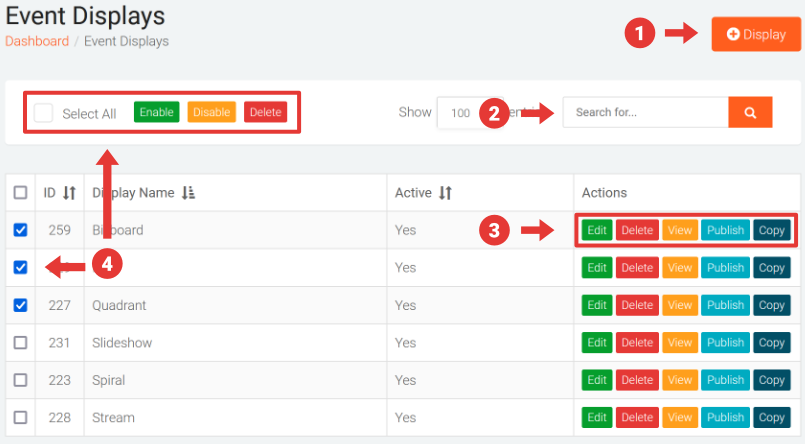
Task: Check the box for Slideshow row
Action: (21, 343)
